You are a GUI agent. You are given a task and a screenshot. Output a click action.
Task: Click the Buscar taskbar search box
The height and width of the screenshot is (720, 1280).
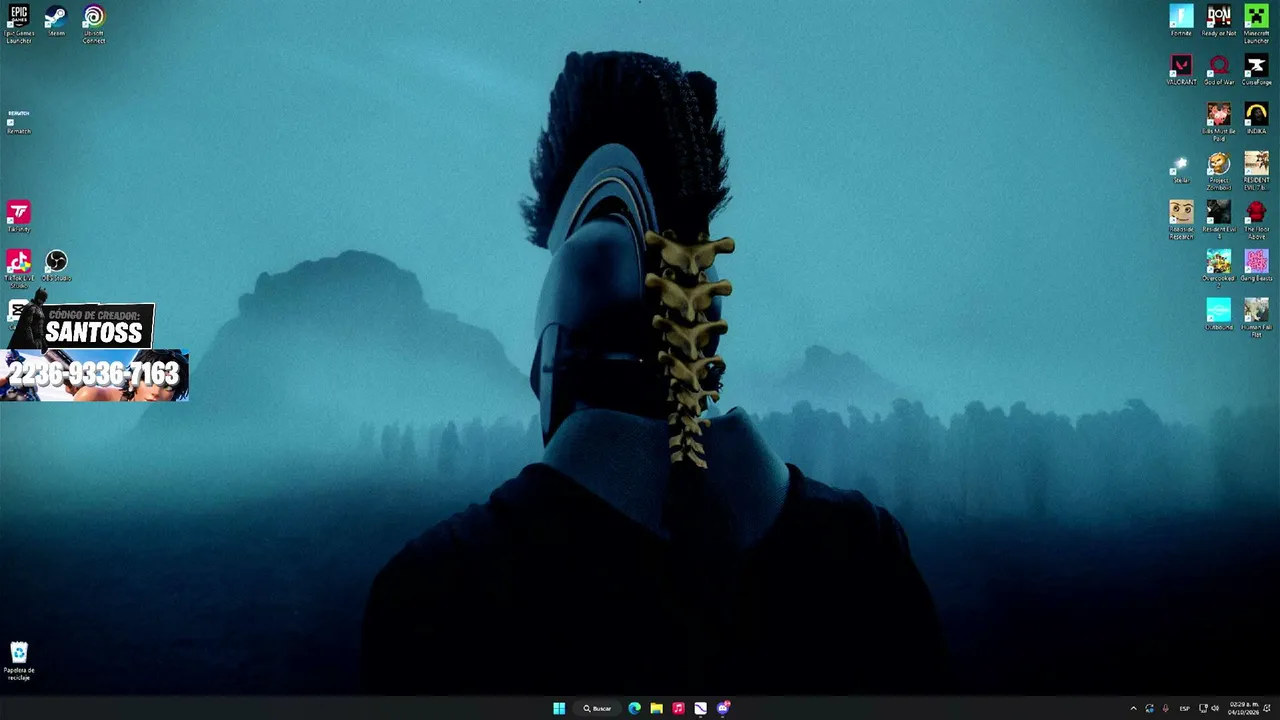pyautogui.click(x=598, y=708)
